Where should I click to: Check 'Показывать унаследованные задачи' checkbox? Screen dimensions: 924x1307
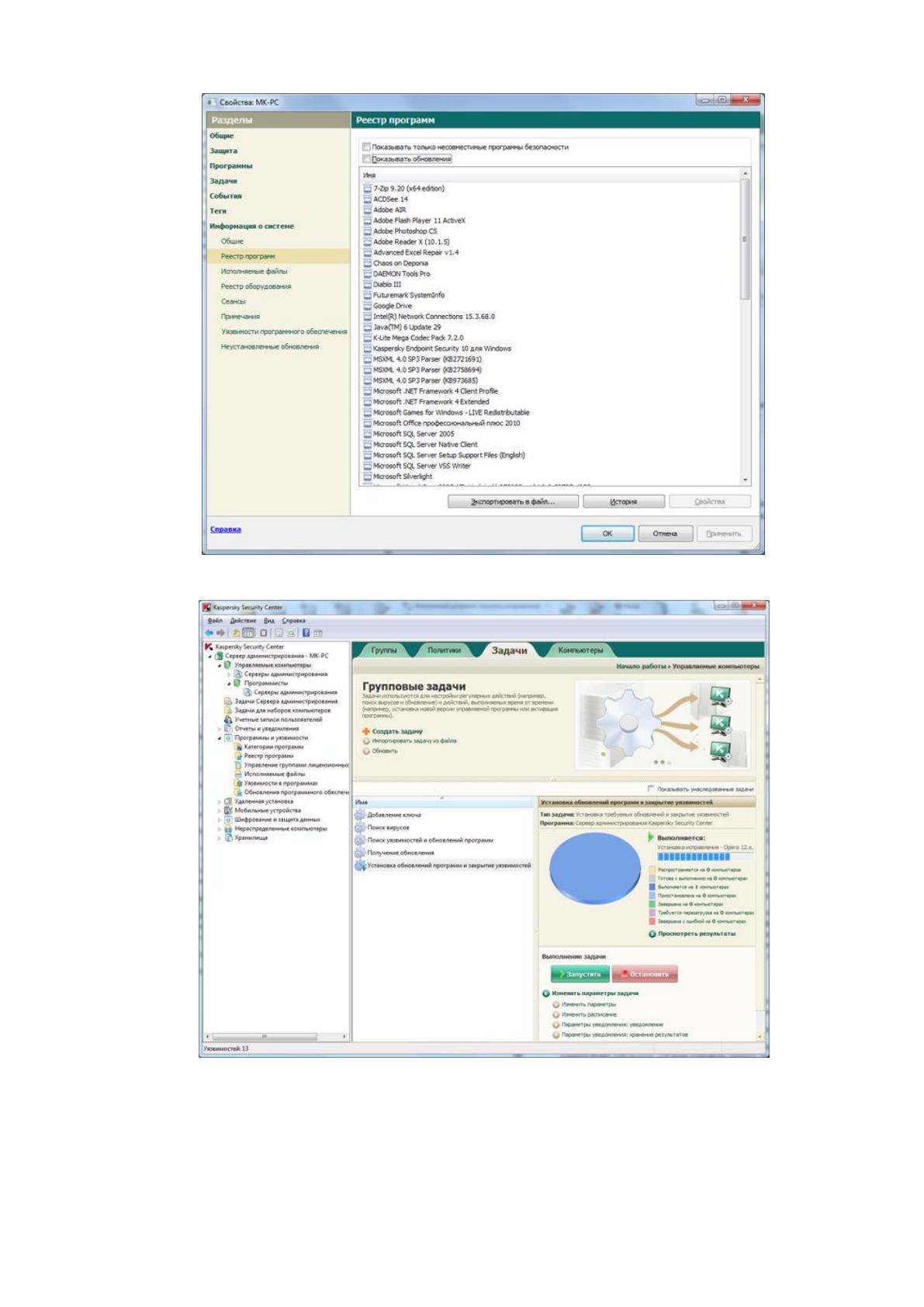(651, 789)
